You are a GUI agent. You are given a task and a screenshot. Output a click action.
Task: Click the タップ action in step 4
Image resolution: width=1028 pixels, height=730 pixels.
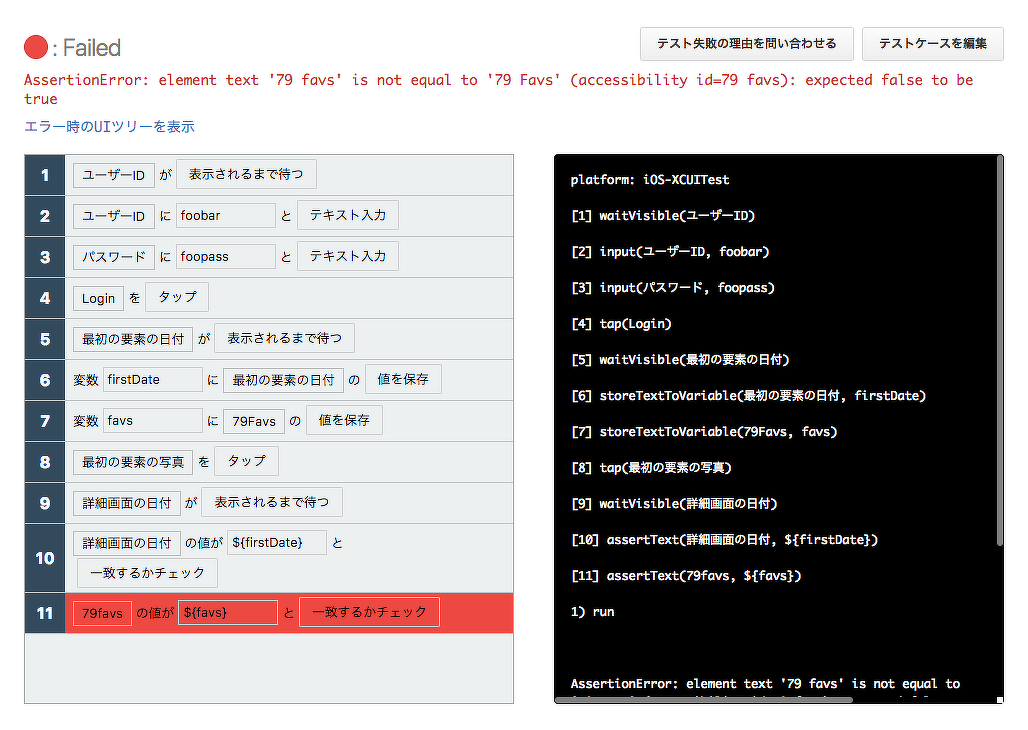(177, 297)
